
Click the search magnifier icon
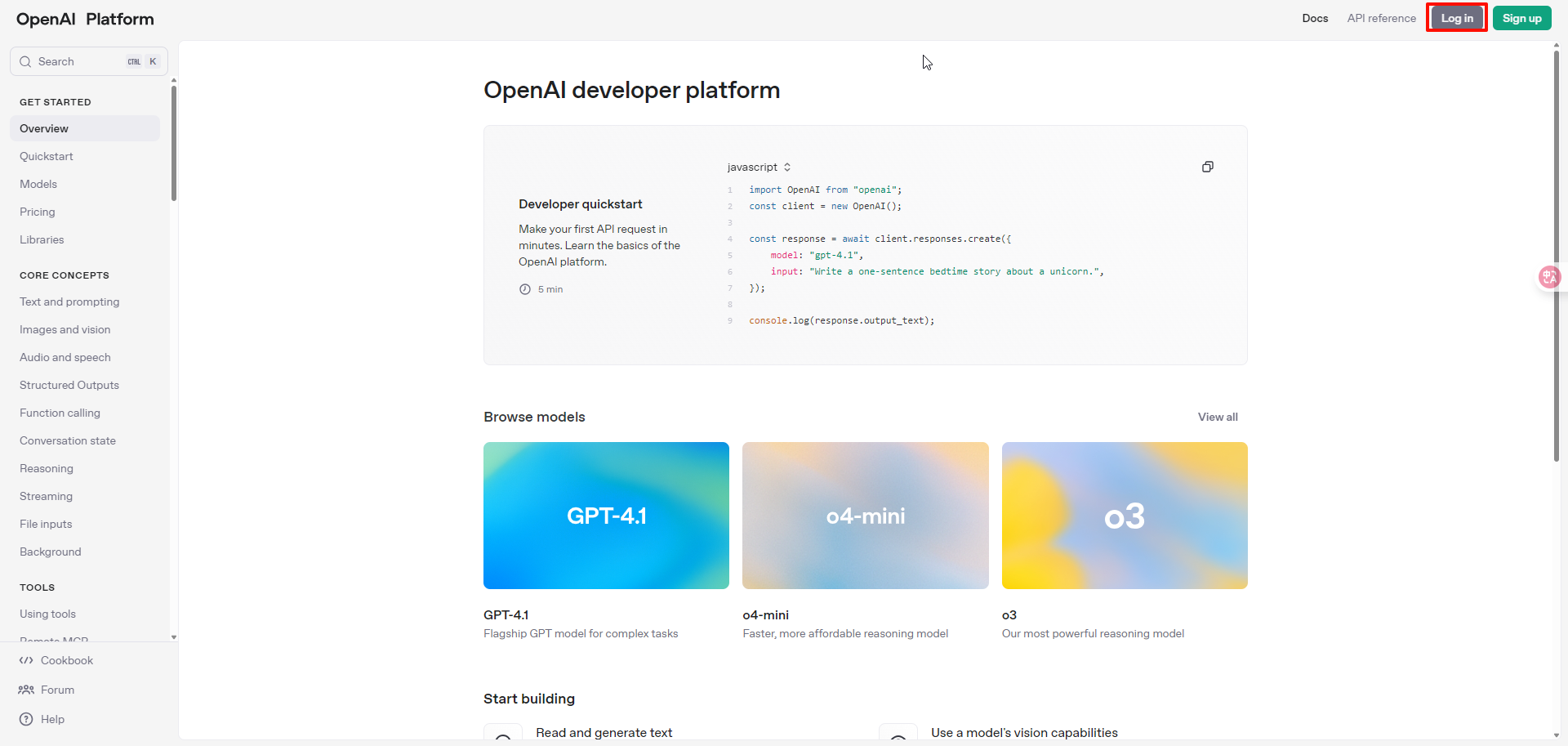point(25,61)
